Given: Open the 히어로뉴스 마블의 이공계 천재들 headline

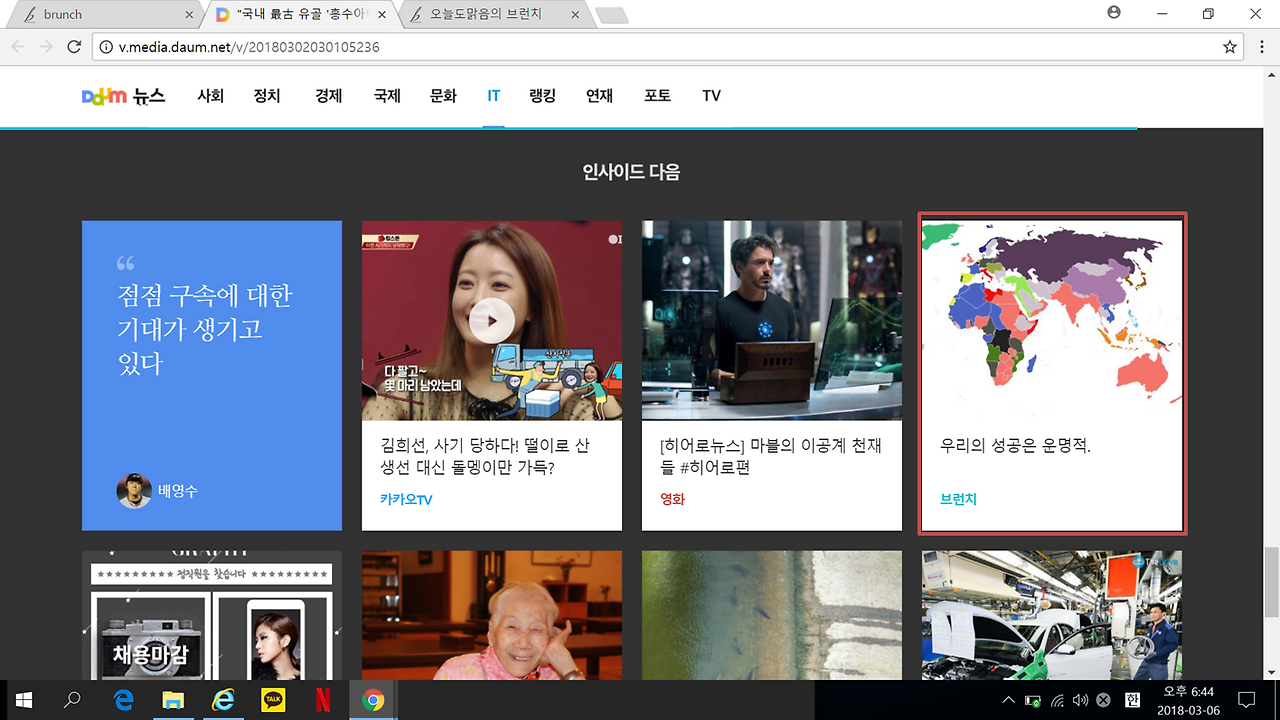Looking at the screenshot, I should [770, 456].
